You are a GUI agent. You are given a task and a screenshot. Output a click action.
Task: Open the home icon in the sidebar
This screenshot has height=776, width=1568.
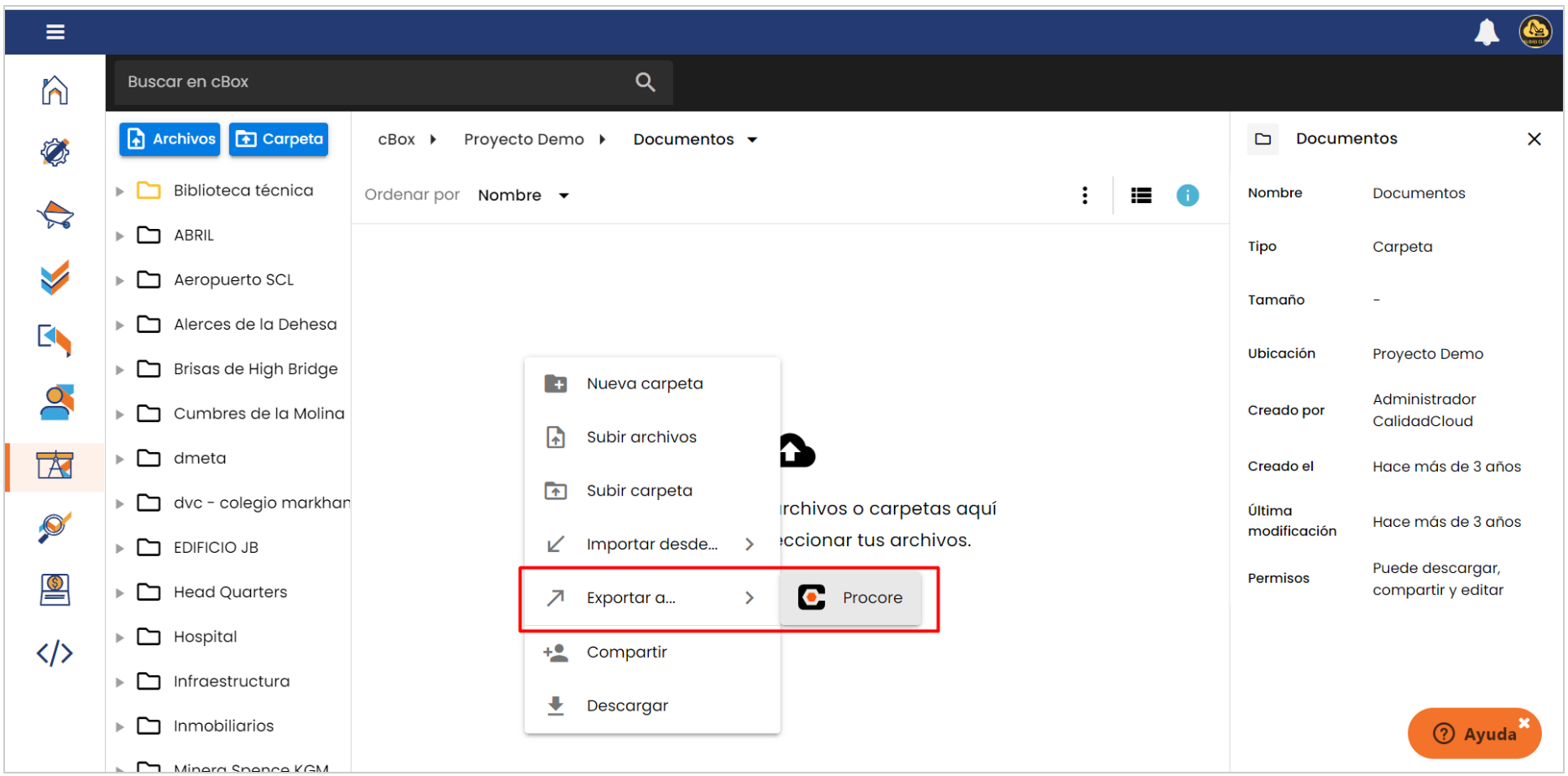(55, 90)
